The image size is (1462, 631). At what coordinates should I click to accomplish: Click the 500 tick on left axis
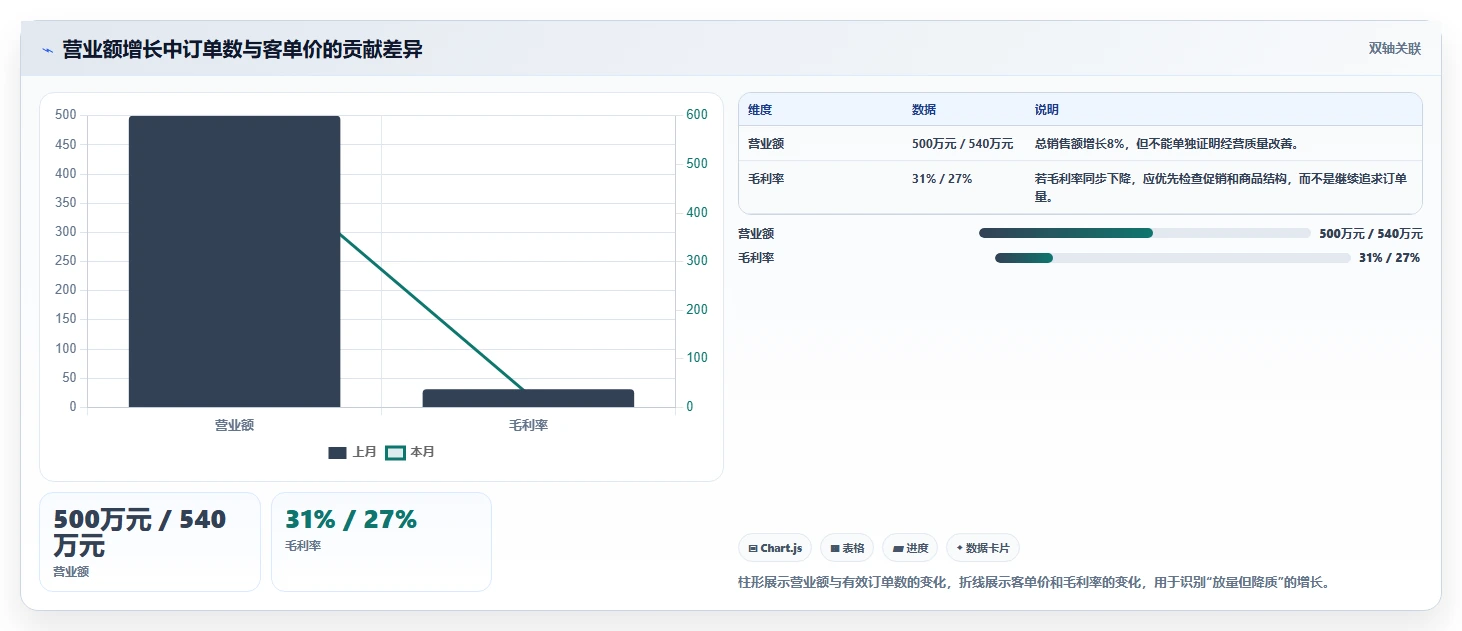point(66,115)
